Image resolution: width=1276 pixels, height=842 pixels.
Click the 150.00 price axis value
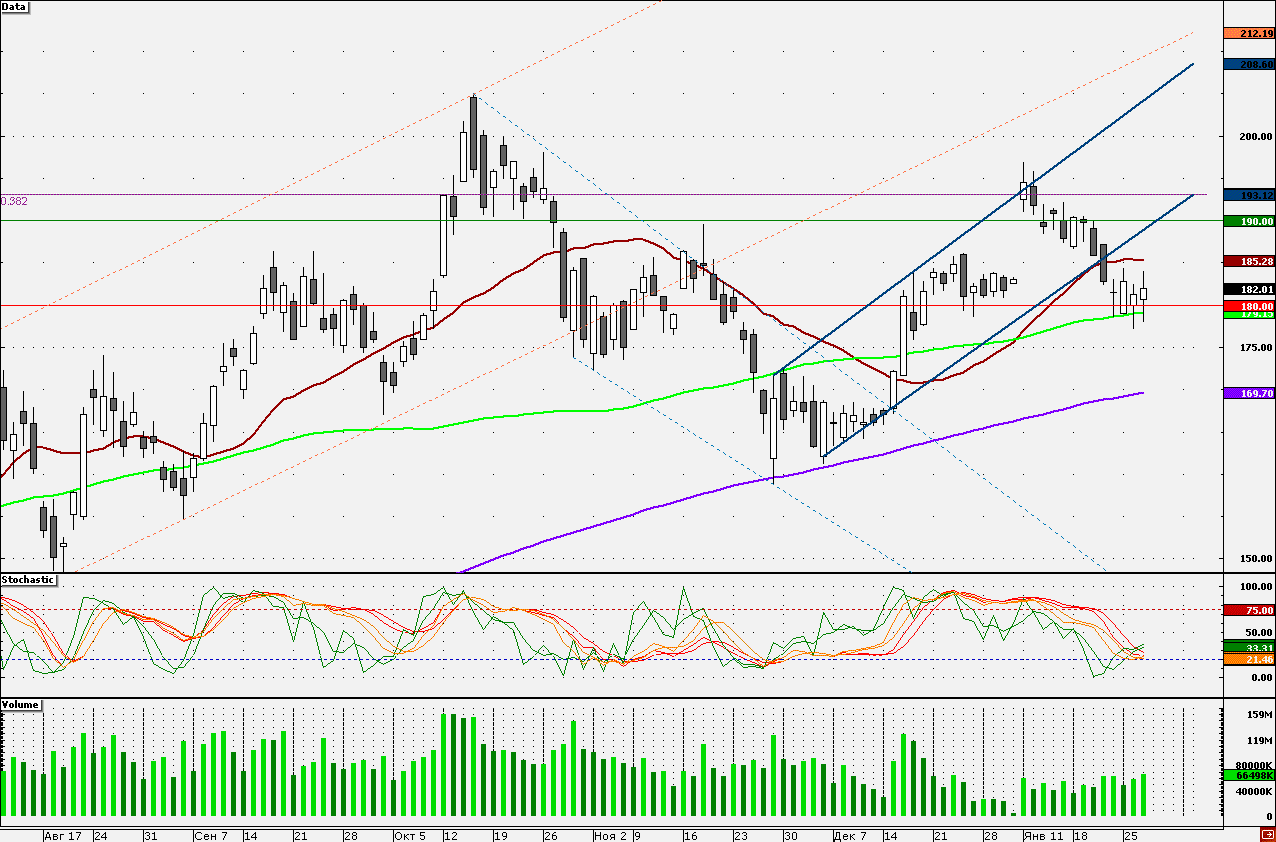(x=1256, y=559)
